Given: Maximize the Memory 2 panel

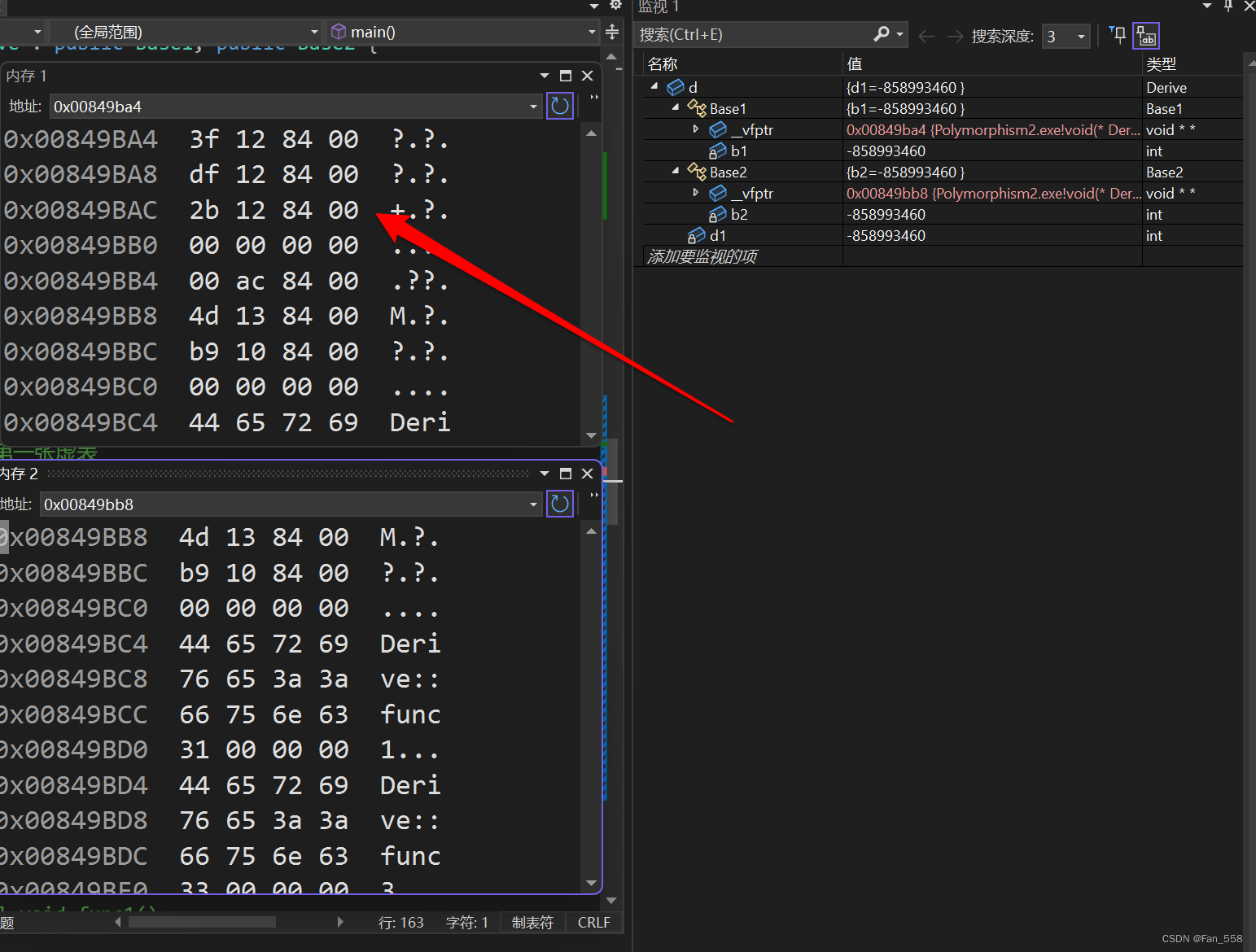Looking at the screenshot, I should (x=566, y=474).
